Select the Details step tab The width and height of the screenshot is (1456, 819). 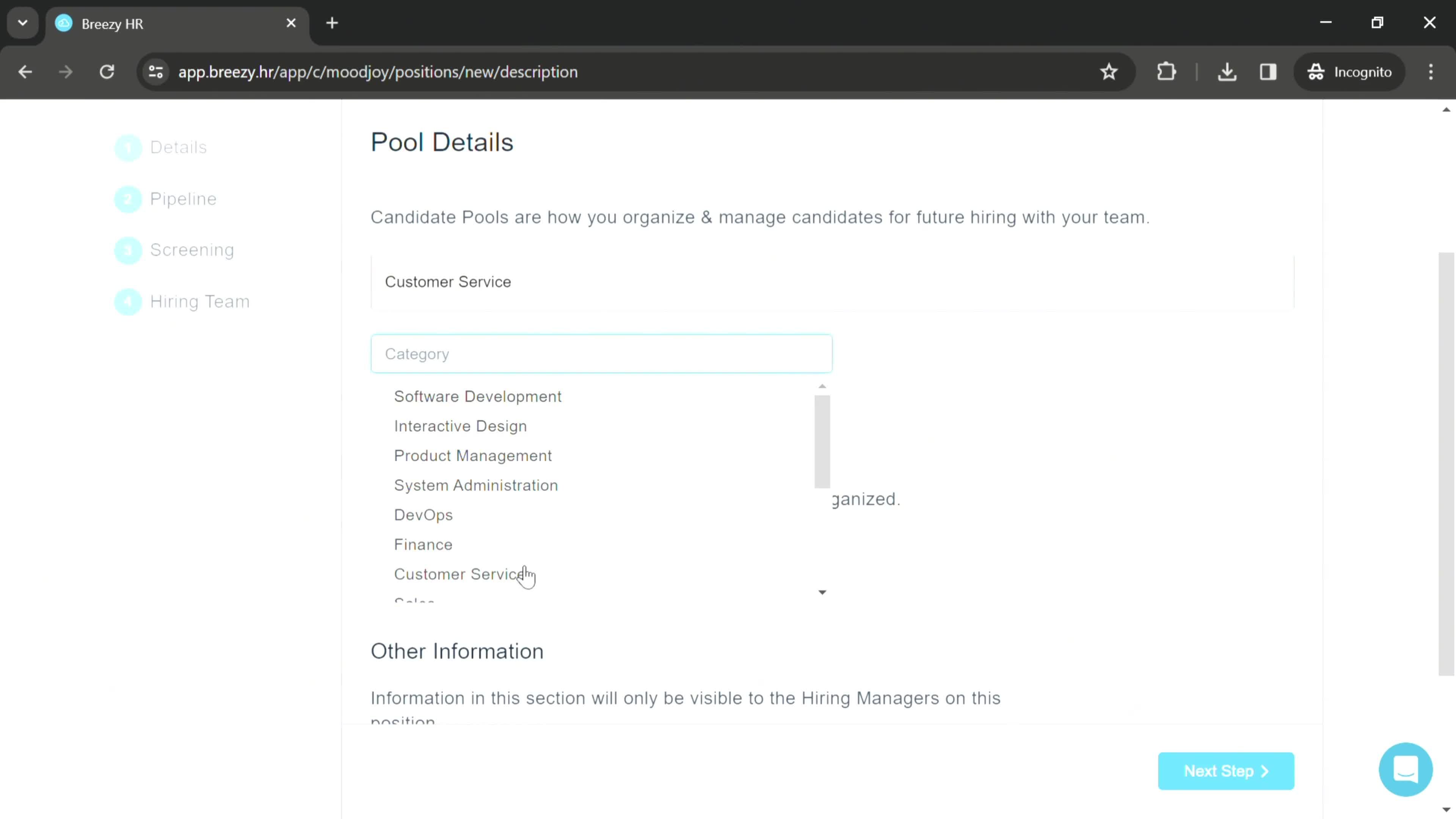click(x=178, y=147)
